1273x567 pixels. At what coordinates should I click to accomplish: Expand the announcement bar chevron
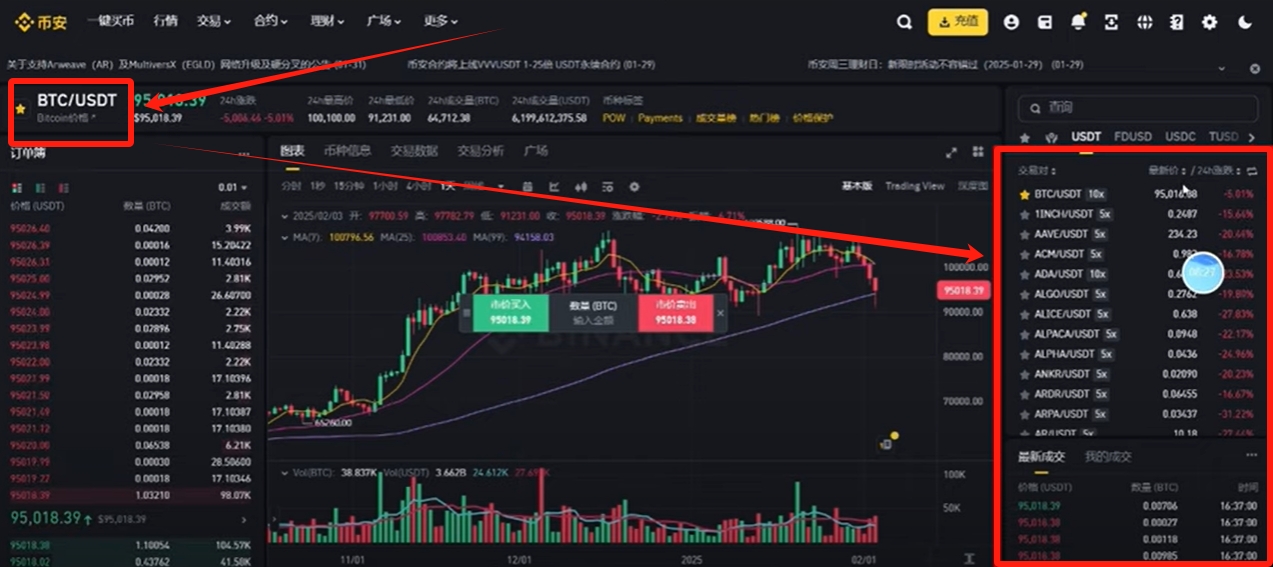(x=1221, y=68)
